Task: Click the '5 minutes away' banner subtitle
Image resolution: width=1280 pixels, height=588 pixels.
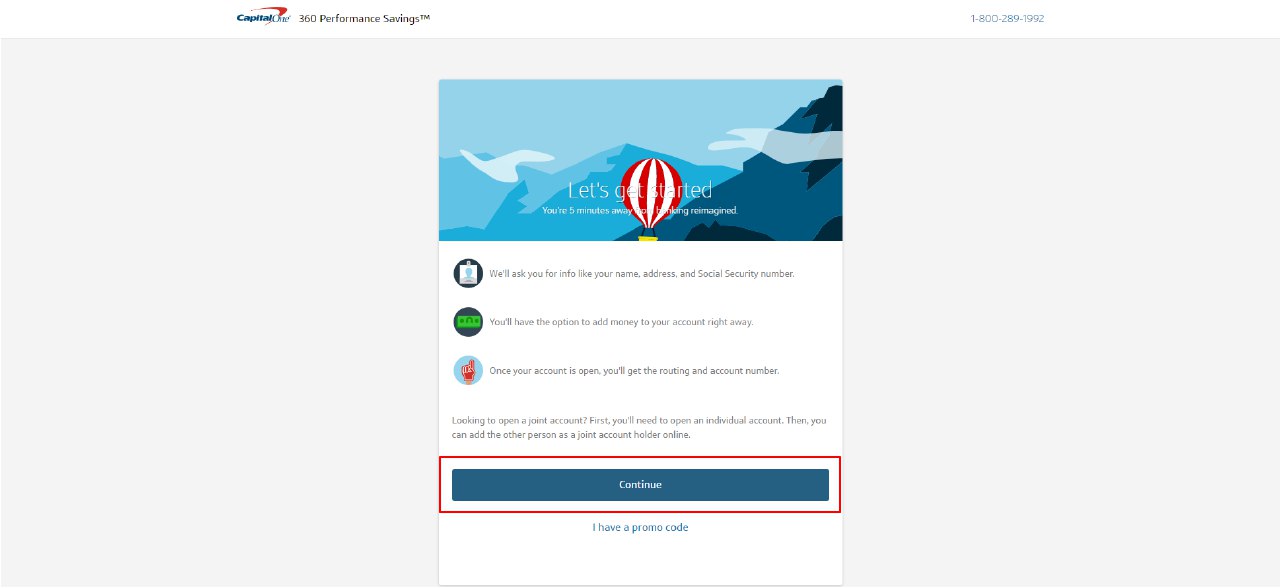Action: [640, 211]
